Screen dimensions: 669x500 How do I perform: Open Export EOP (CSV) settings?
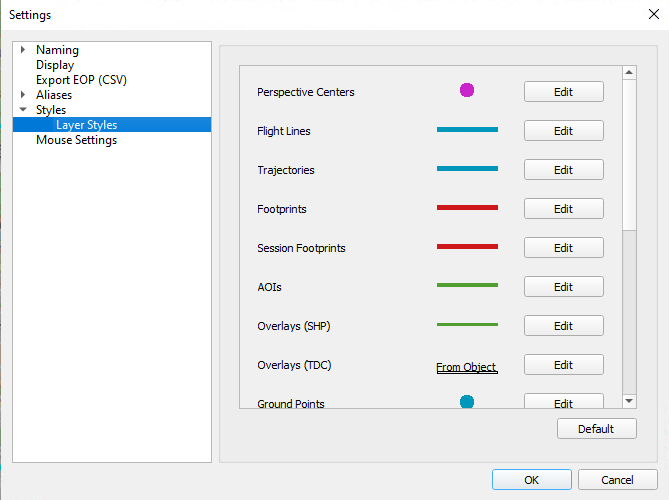pos(81,80)
